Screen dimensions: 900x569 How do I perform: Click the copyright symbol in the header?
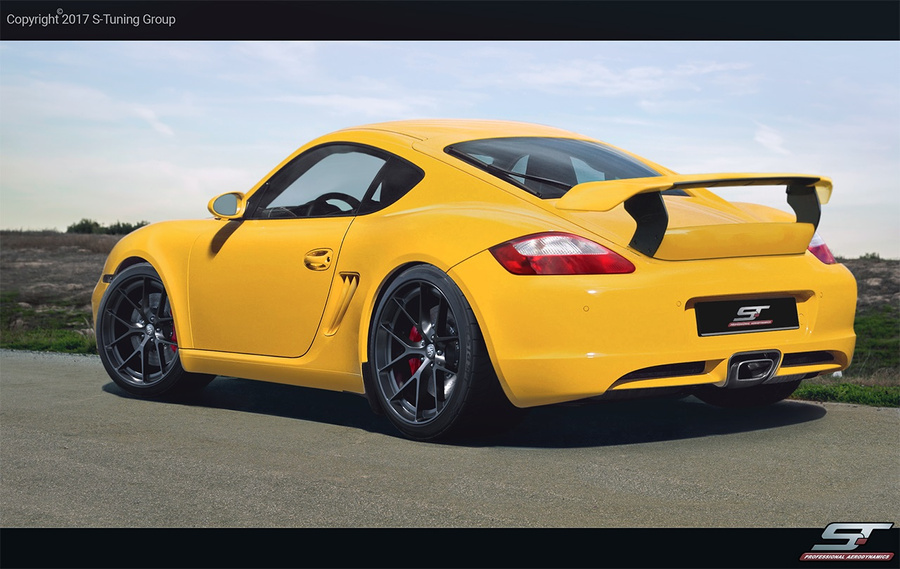pyautogui.click(x=59, y=13)
